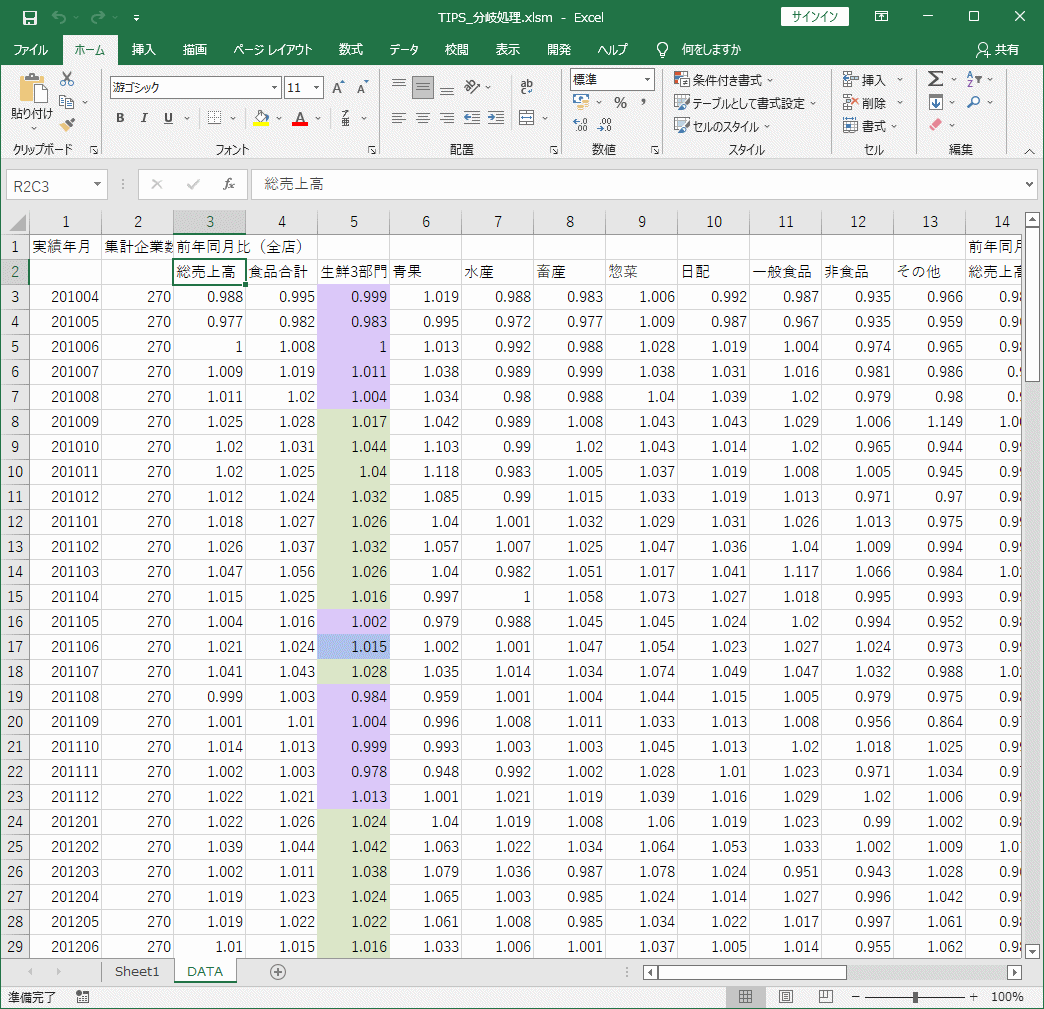
Task: Toggle Wrap Text button
Action: point(527,87)
